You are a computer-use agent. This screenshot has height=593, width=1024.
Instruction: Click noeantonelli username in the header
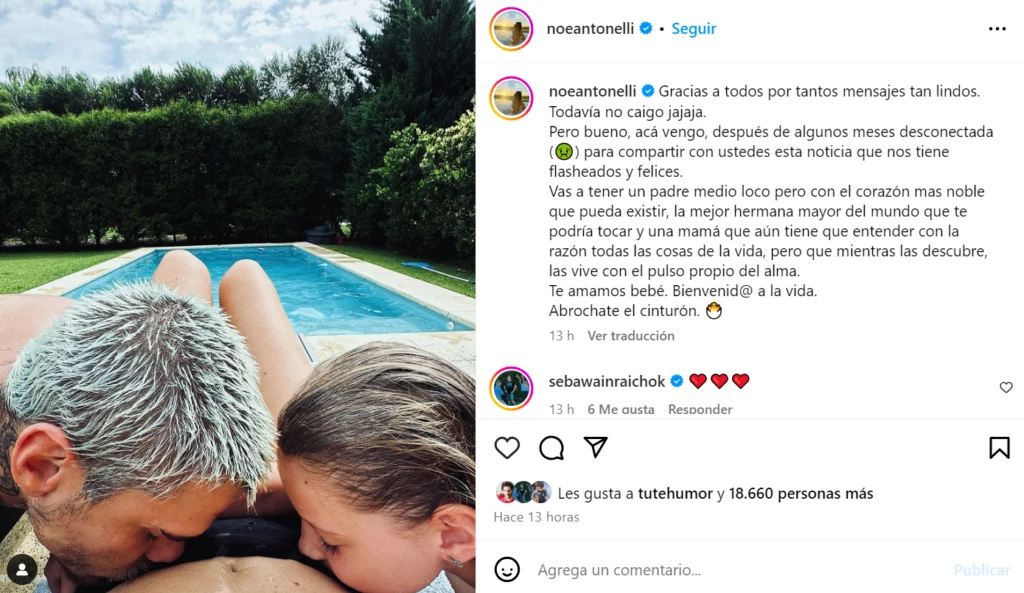click(590, 29)
